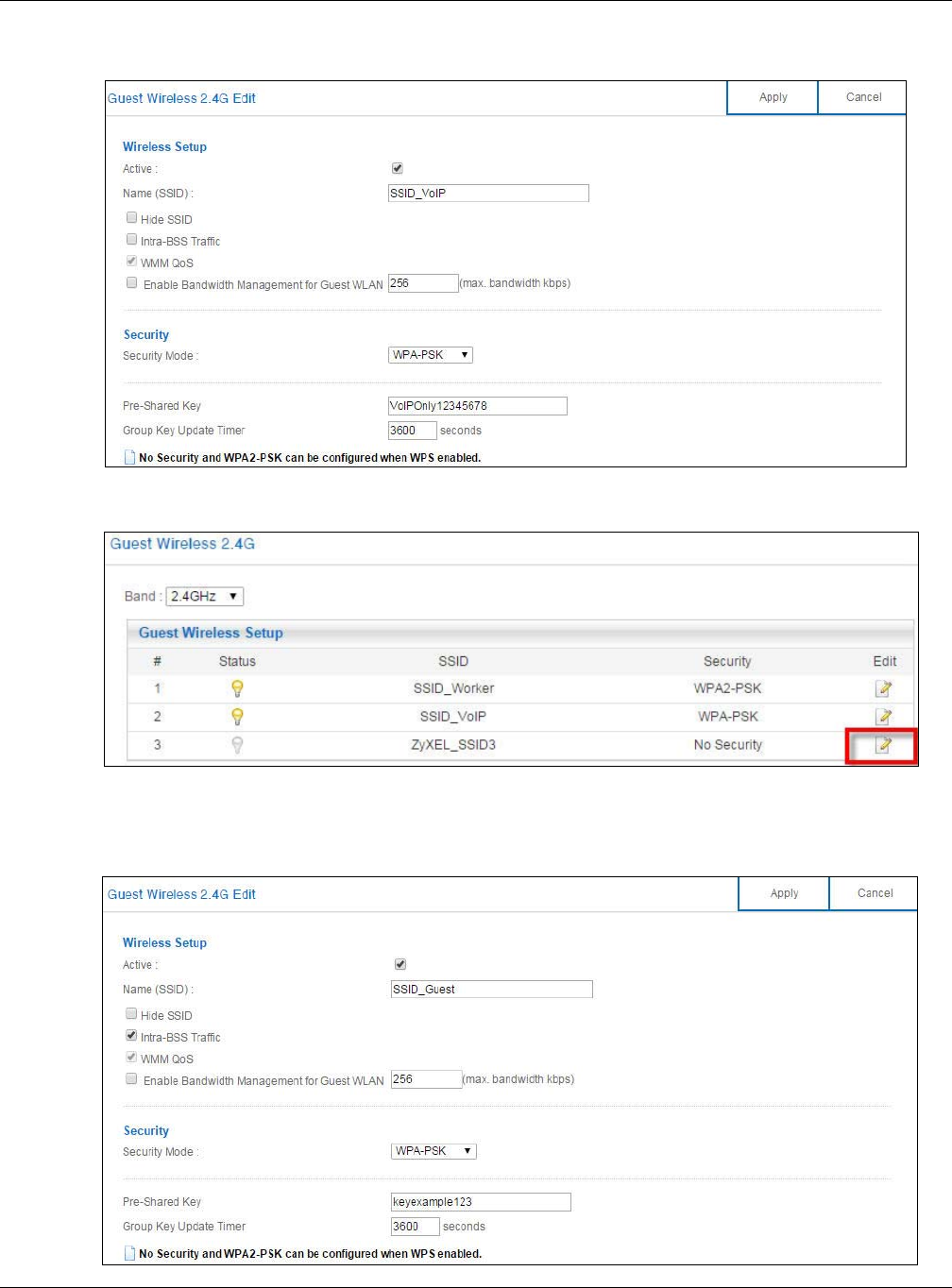
Task: Click Cancel in SSID_Guest edit panel
Action: click(875, 893)
